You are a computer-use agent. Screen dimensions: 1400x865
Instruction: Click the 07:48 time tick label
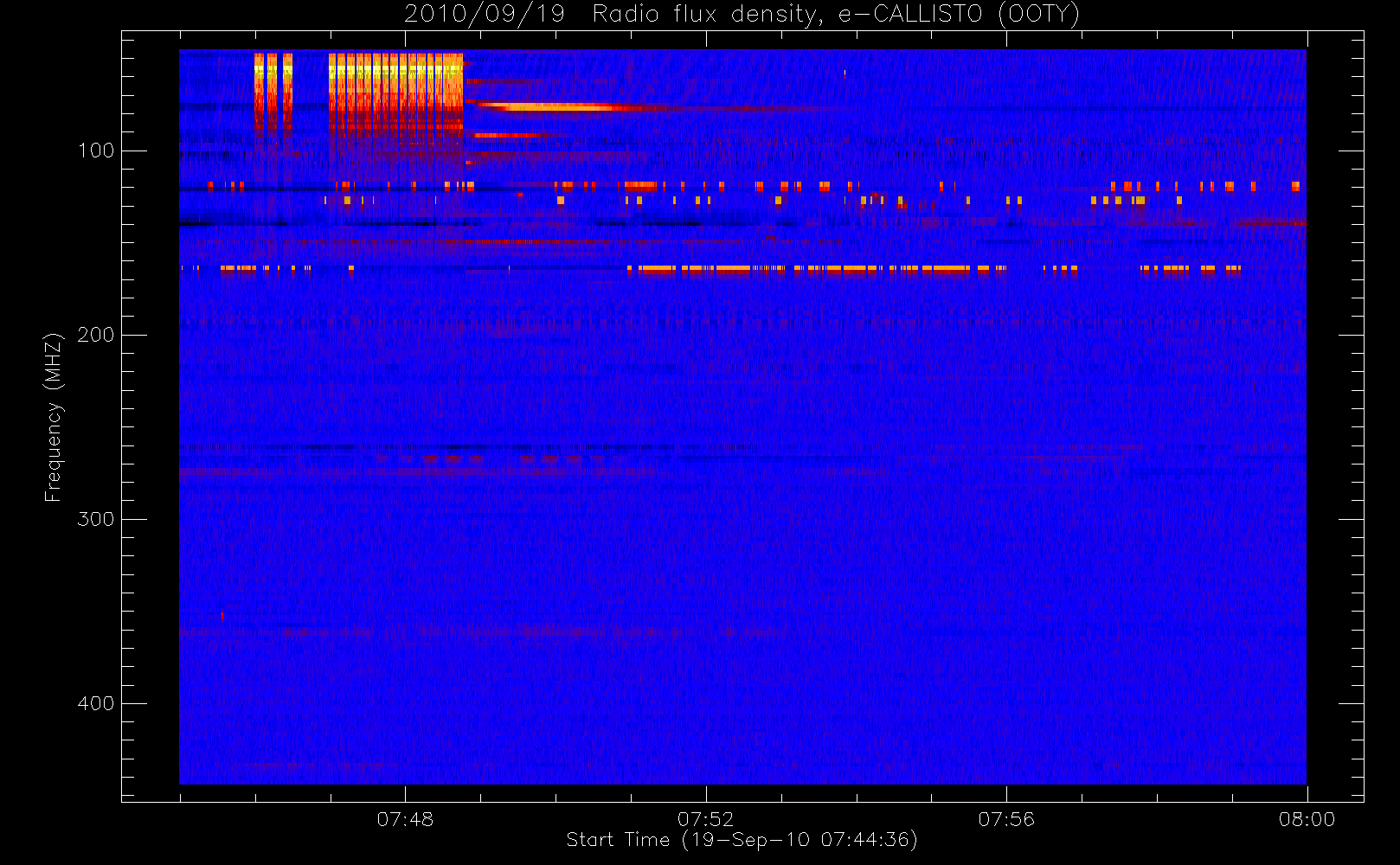(x=405, y=819)
